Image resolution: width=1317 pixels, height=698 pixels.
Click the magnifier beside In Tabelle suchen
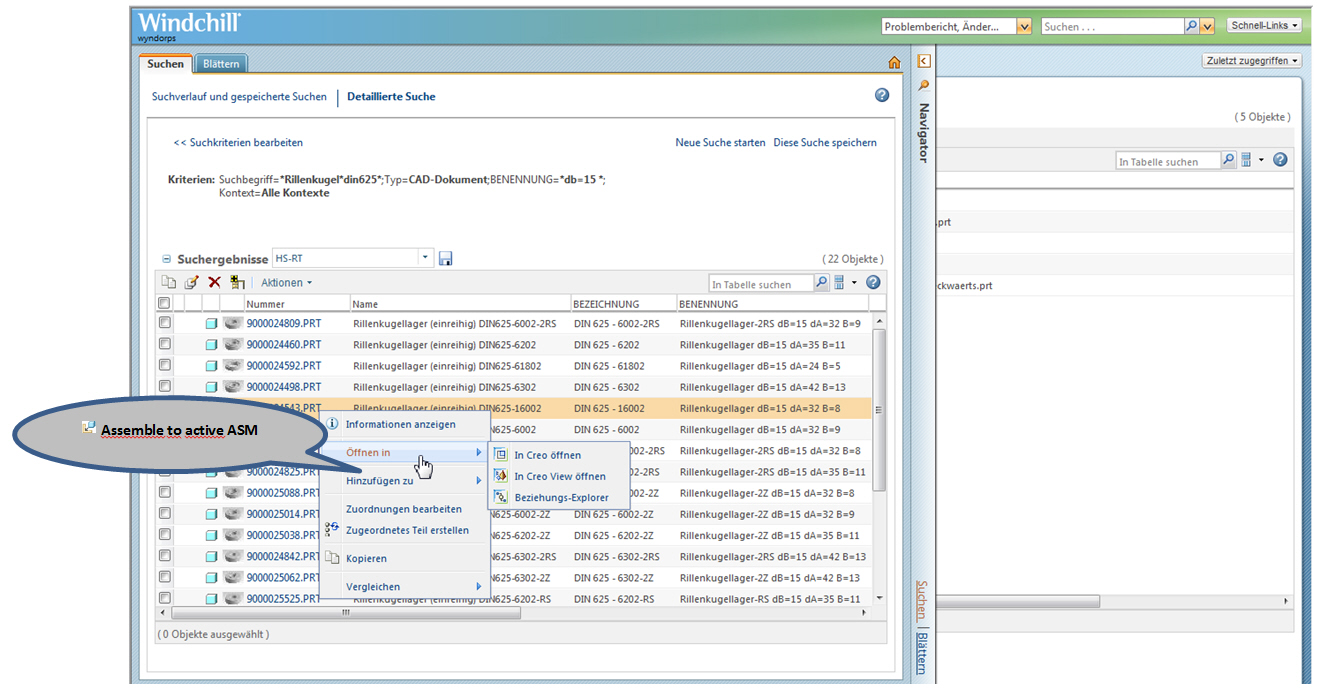821,283
